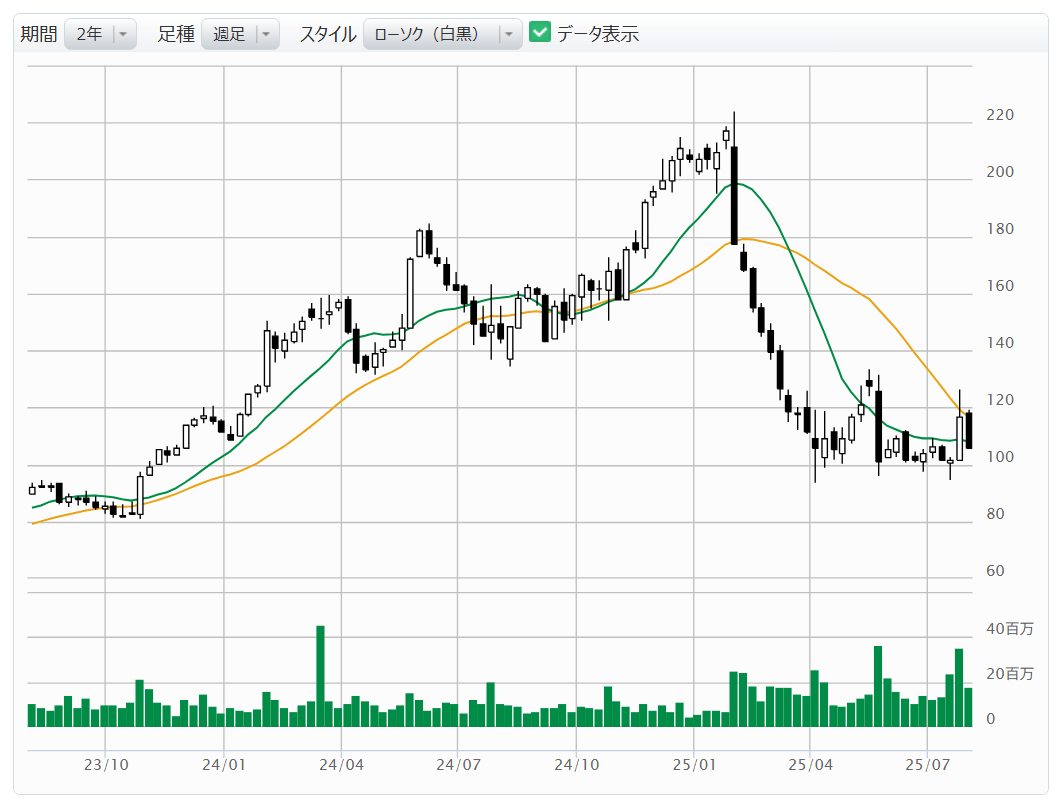Click the 24/01 date axis label
This screenshot has width=1060, height=807.
(x=224, y=765)
